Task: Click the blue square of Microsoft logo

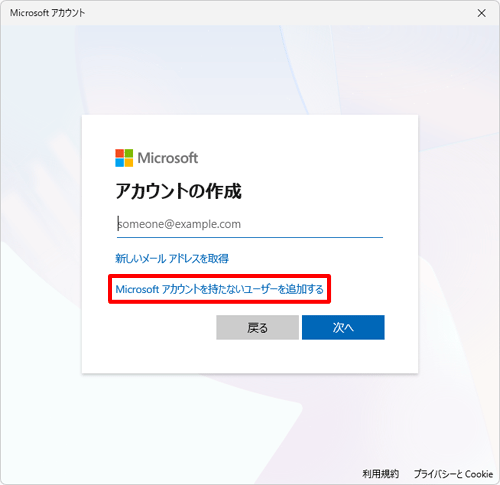Action: 119,163
